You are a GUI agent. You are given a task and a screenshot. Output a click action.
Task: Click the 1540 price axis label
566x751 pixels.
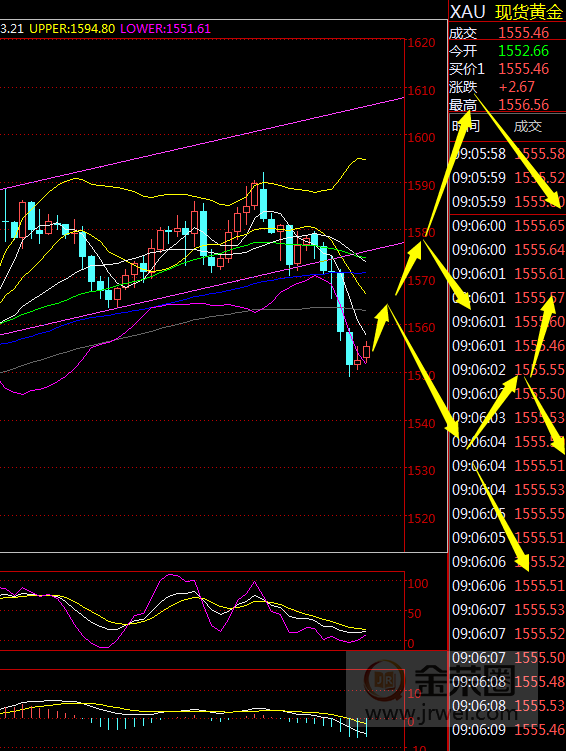[x=421, y=423]
